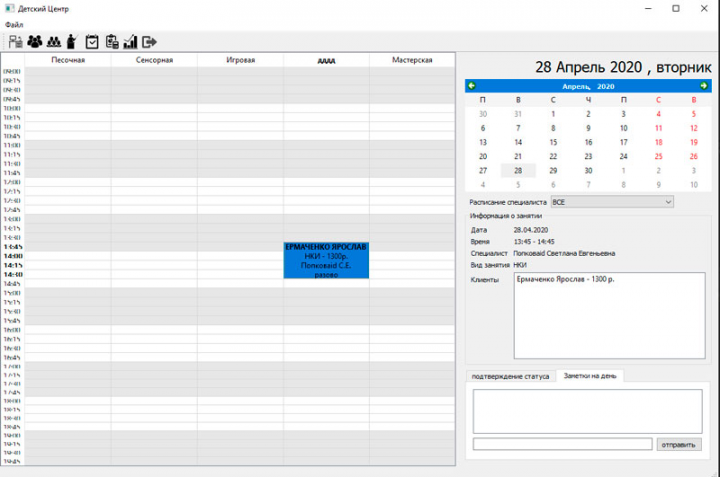This screenshot has height=477, width=720.
Task: Select Мастерская room column header
Action: pos(412,60)
